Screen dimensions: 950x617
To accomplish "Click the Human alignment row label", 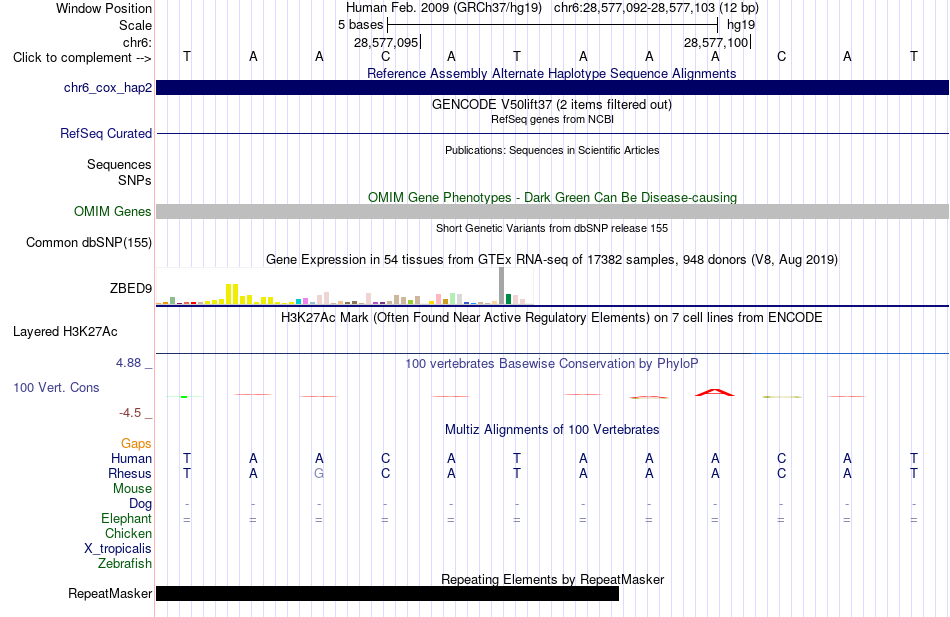I will (x=131, y=459).
